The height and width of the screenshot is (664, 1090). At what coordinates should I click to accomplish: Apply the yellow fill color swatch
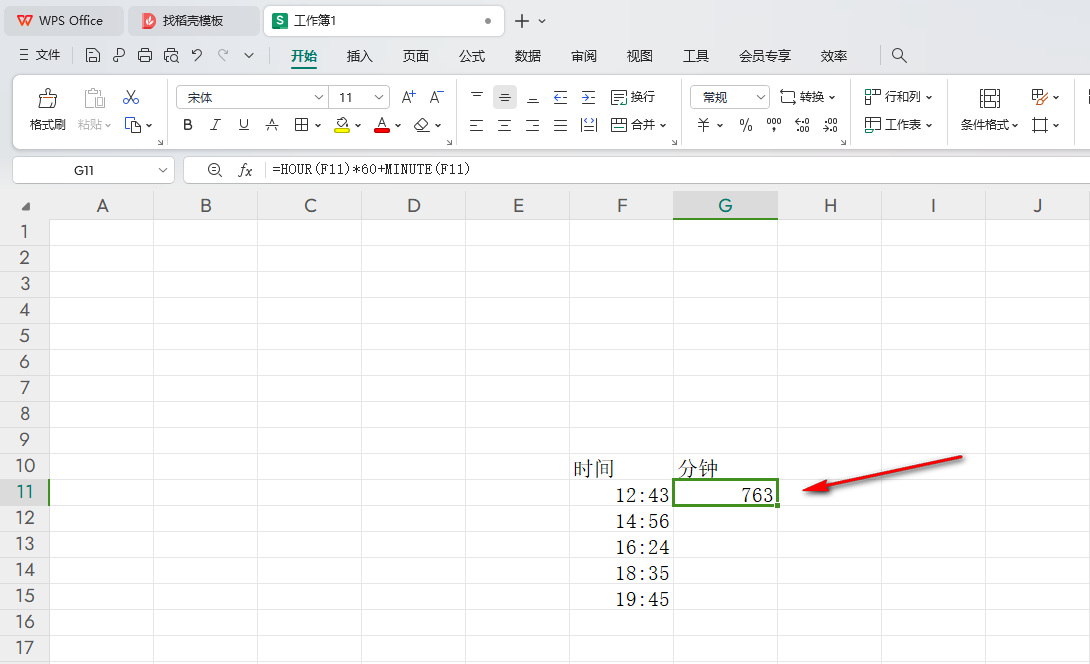point(342,125)
